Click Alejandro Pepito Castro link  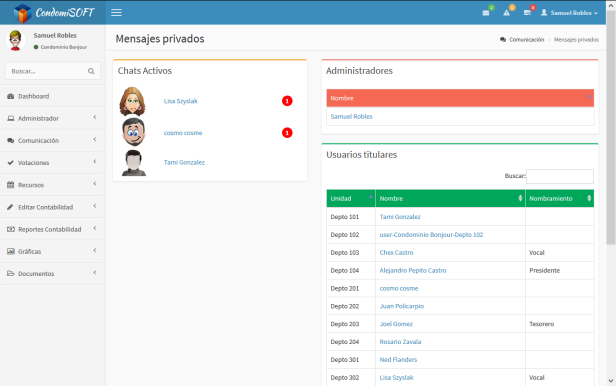413,271
